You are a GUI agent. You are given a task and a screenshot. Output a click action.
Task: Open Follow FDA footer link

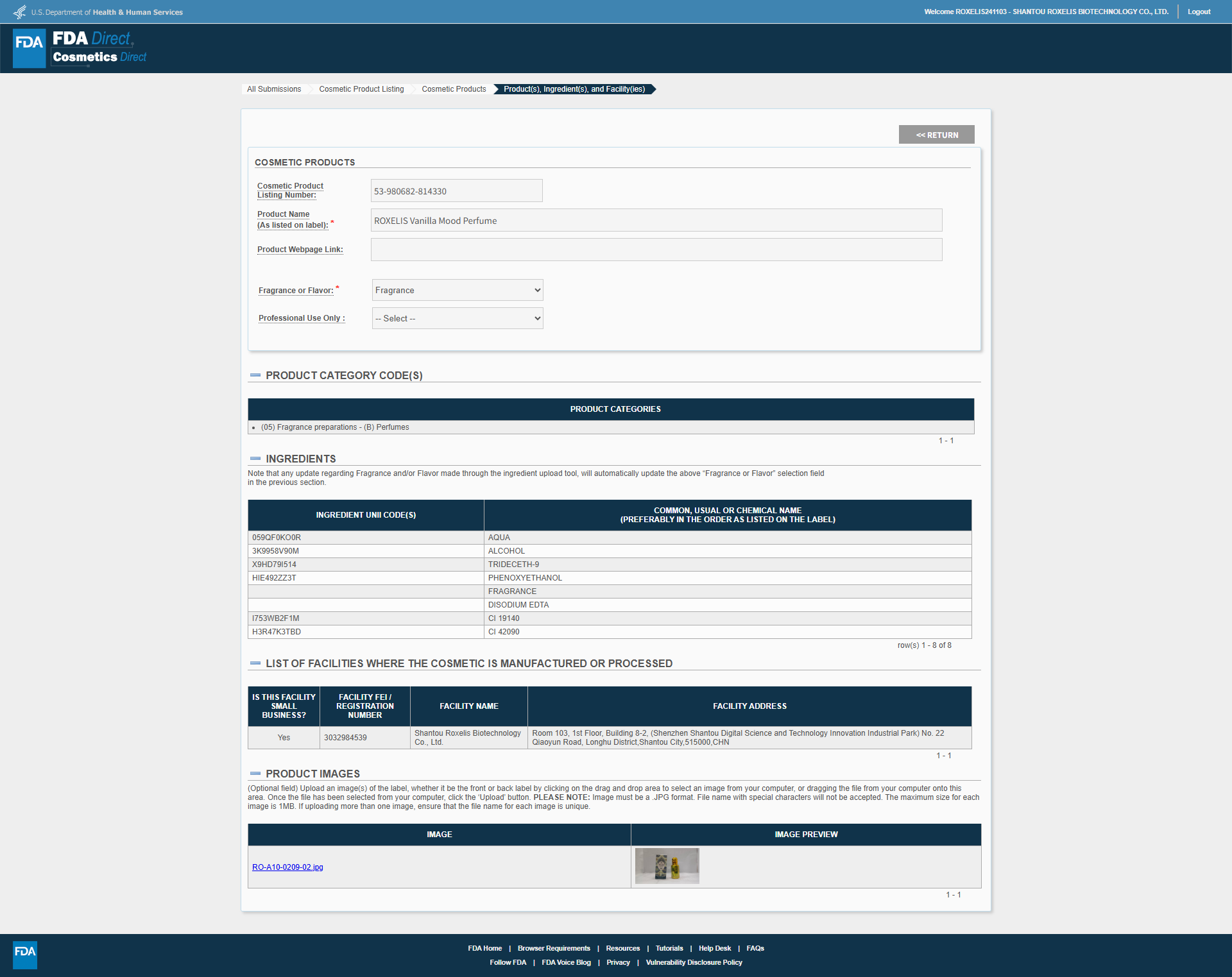click(508, 962)
